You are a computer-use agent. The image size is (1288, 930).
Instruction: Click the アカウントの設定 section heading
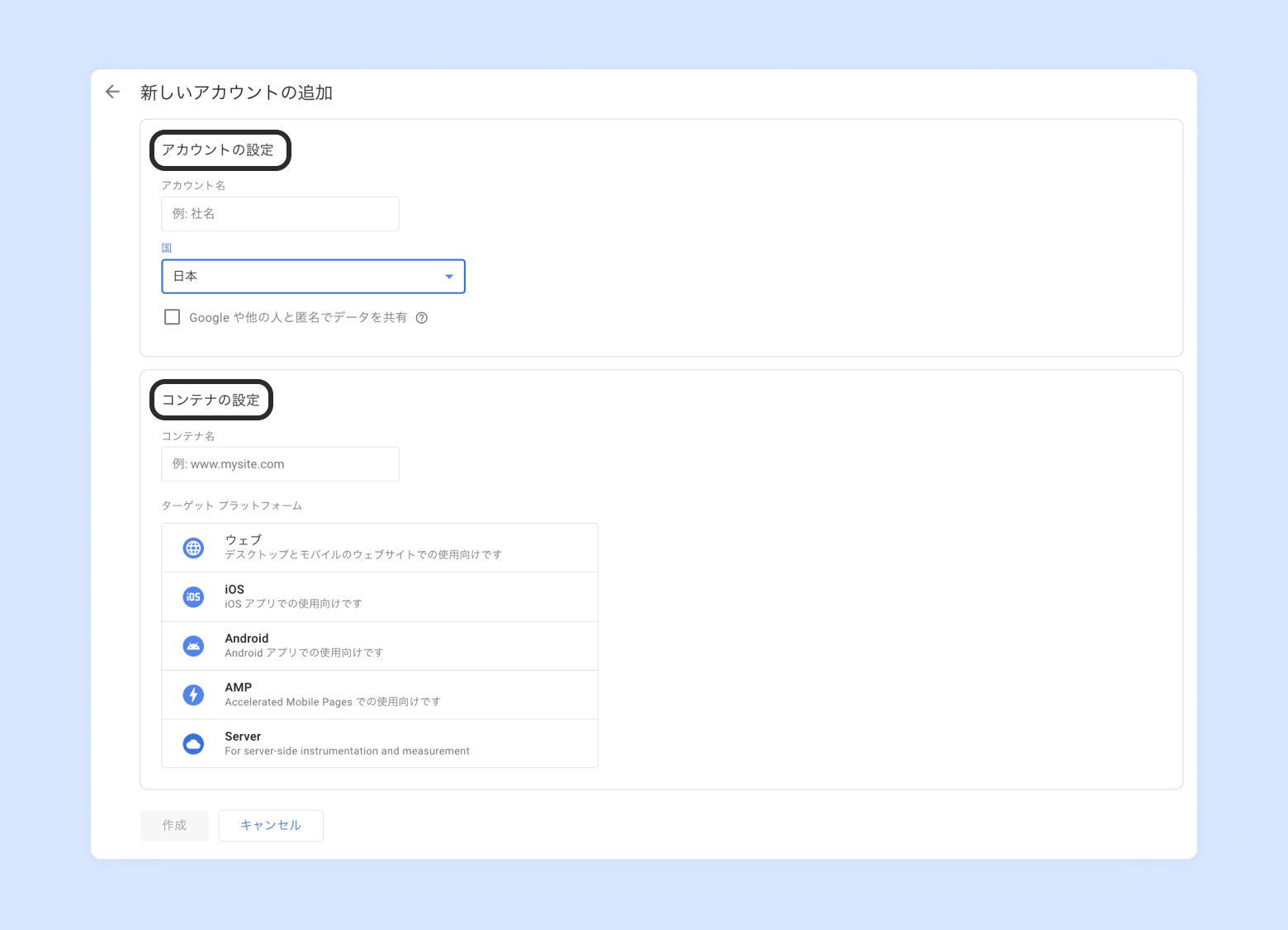coord(219,150)
